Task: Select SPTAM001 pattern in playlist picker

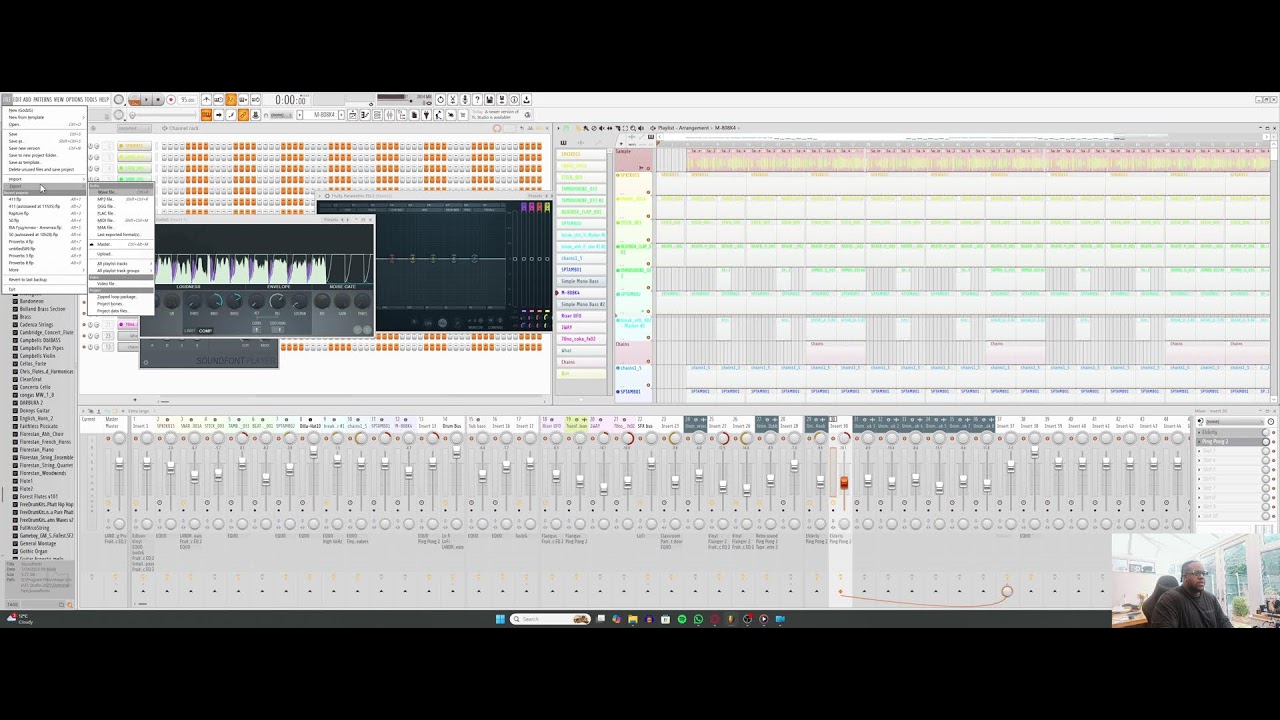Action: 581,269
